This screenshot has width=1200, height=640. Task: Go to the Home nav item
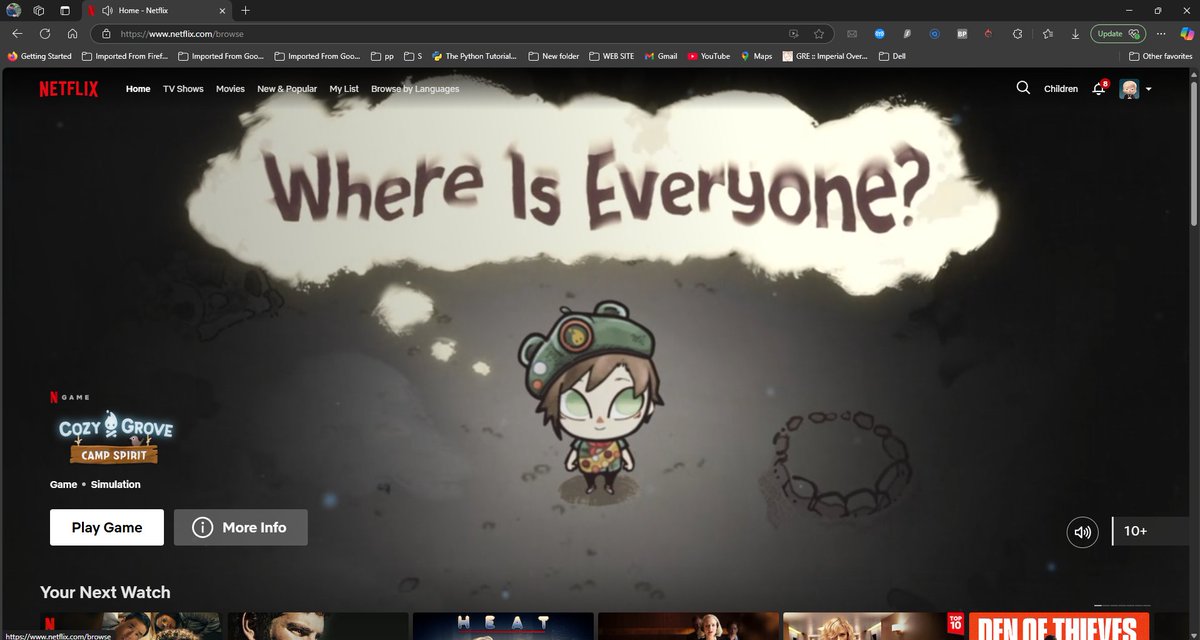pyautogui.click(x=138, y=89)
